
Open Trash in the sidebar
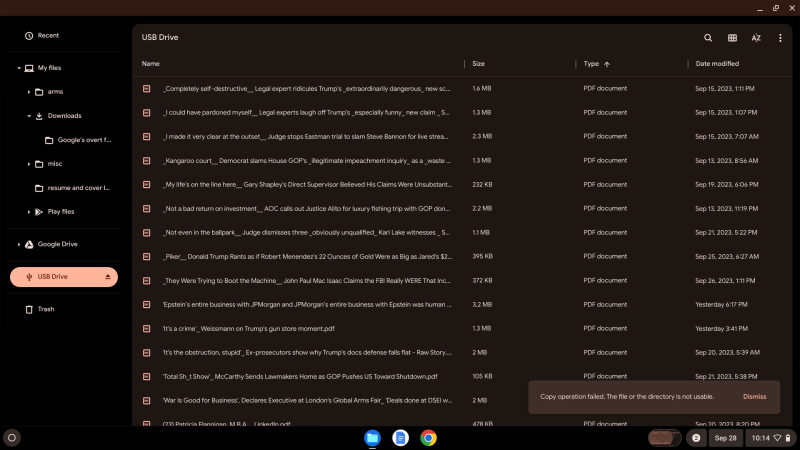(46, 309)
